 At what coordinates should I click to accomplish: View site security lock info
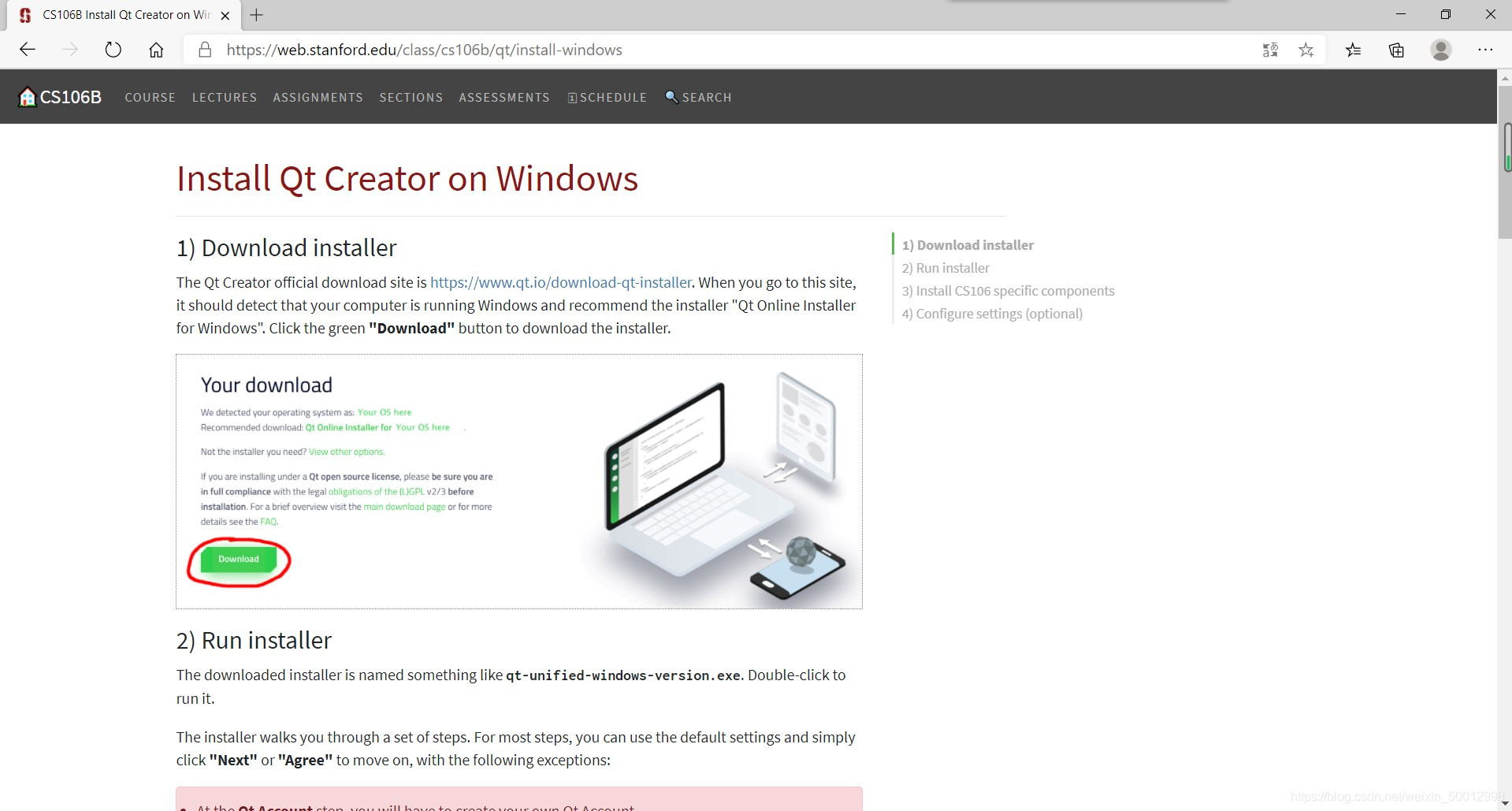(x=205, y=50)
